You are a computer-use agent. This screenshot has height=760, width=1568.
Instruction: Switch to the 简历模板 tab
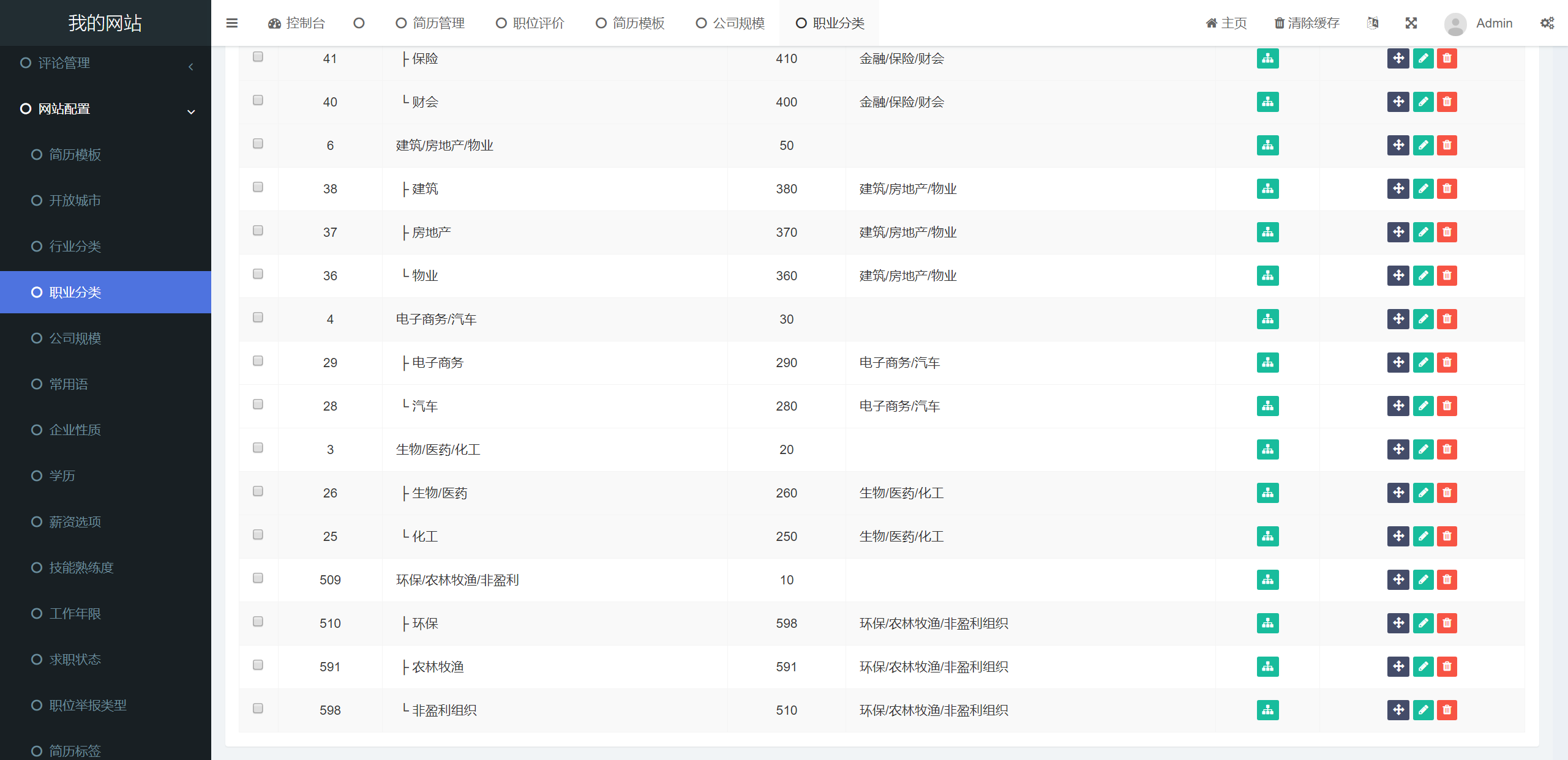[x=631, y=23]
